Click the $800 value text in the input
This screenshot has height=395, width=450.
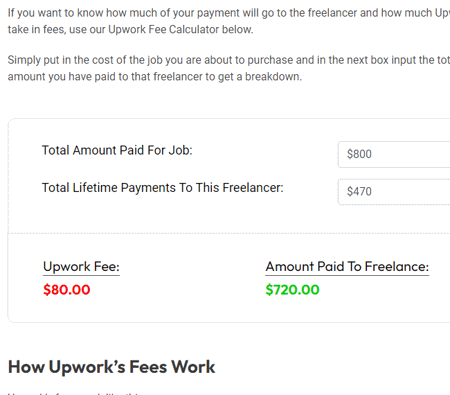click(359, 154)
